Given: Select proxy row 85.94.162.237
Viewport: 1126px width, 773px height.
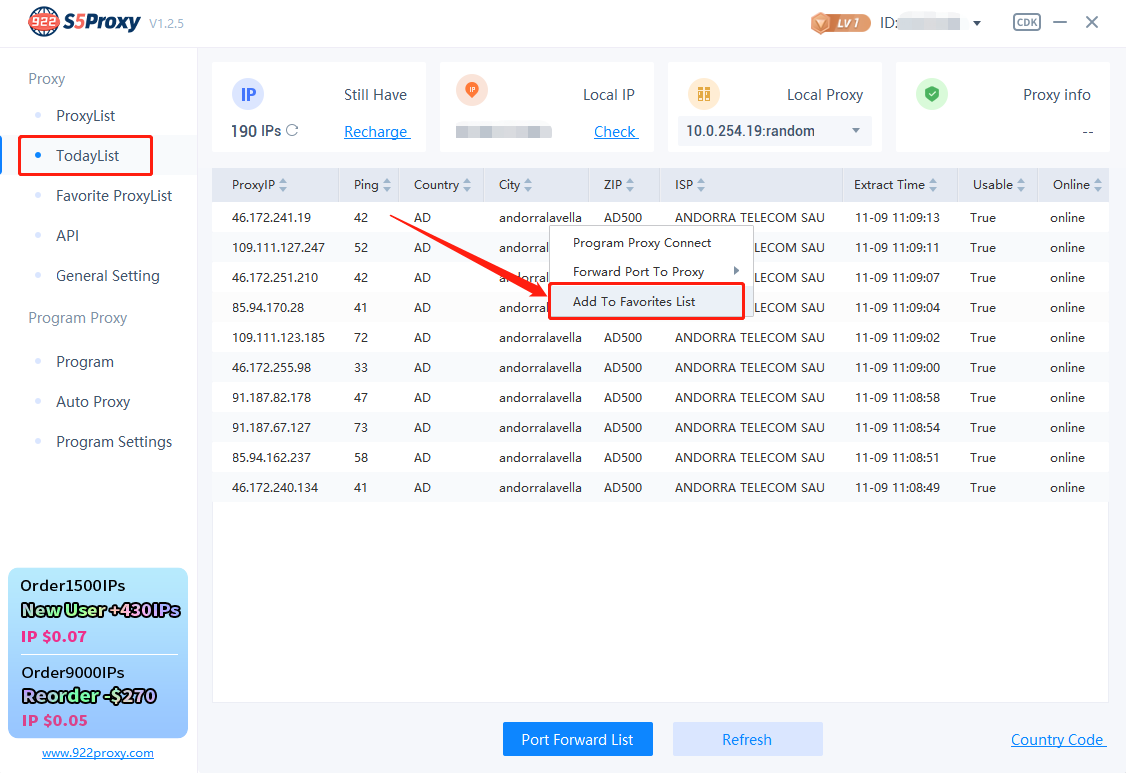Looking at the screenshot, I should [x=660, y=458].
